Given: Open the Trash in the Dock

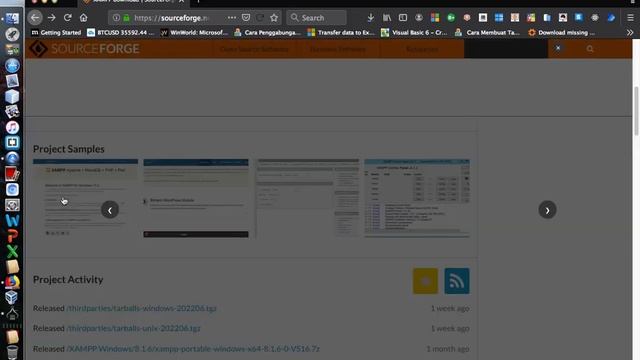Looking at the screenshot, I should (12, 352).
